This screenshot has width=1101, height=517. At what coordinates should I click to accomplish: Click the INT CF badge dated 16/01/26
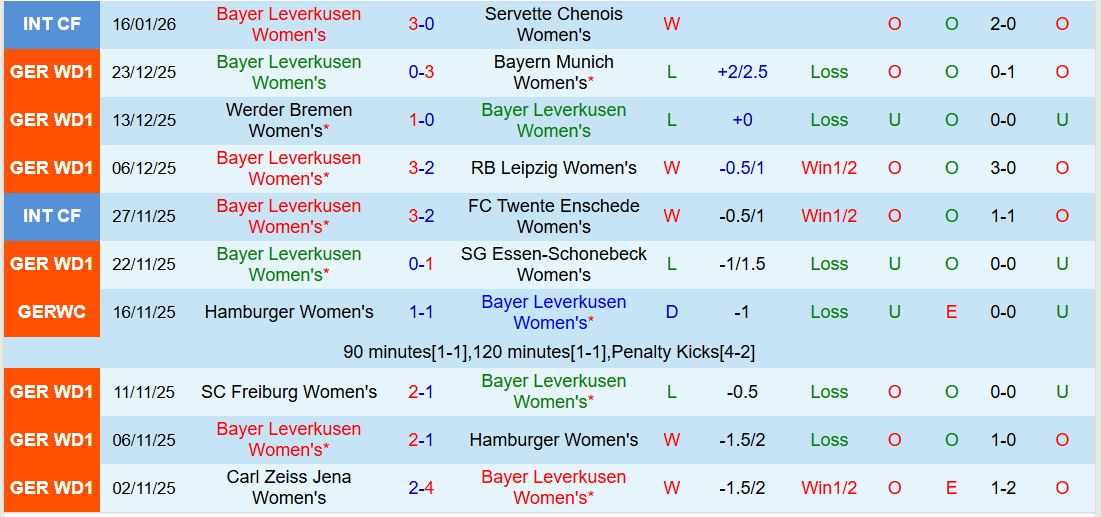pyautogui.click(x=51, y=24)
